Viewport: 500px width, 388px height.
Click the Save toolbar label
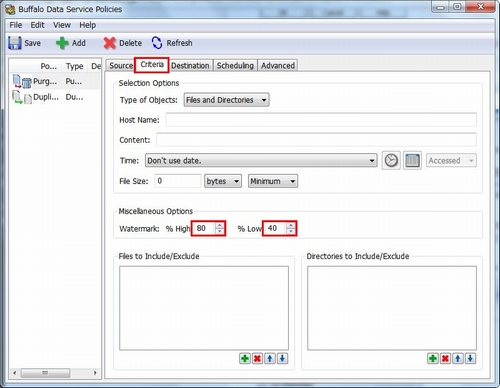tap(32, 43)
